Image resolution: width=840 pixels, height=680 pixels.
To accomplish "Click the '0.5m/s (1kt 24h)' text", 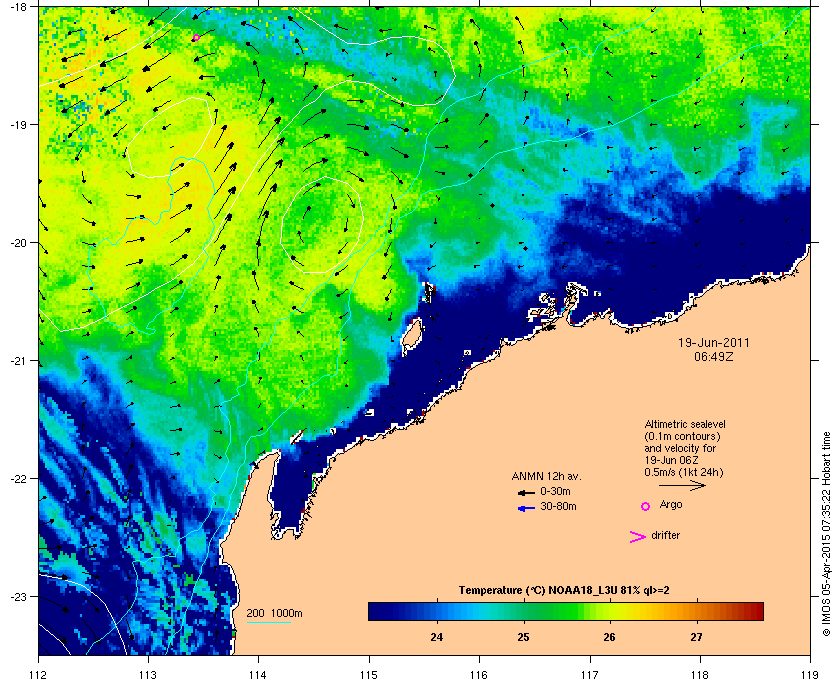I will (x=684, y=473).
